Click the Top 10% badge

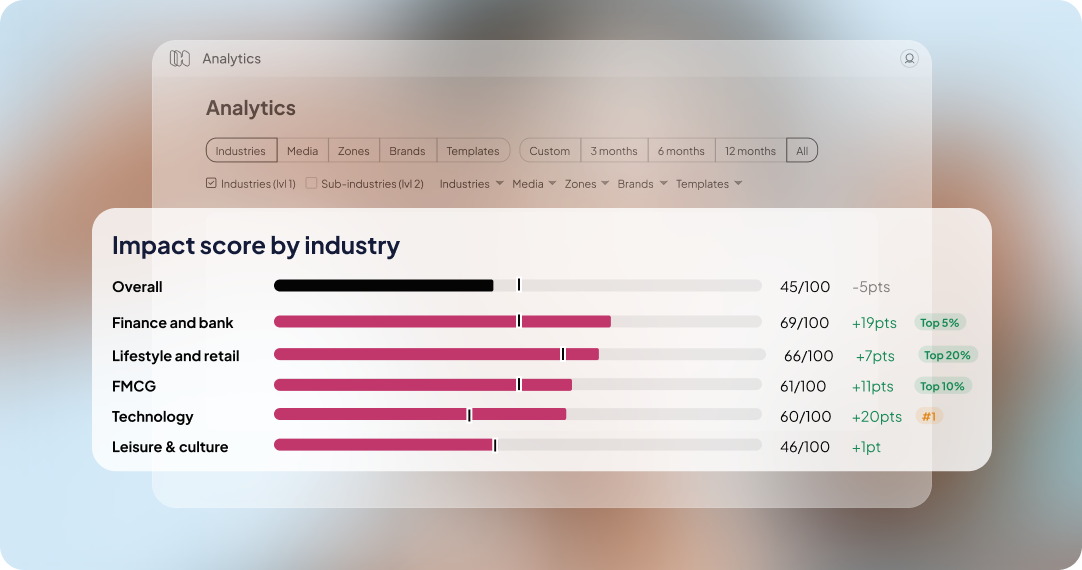(x=942, y=386)
